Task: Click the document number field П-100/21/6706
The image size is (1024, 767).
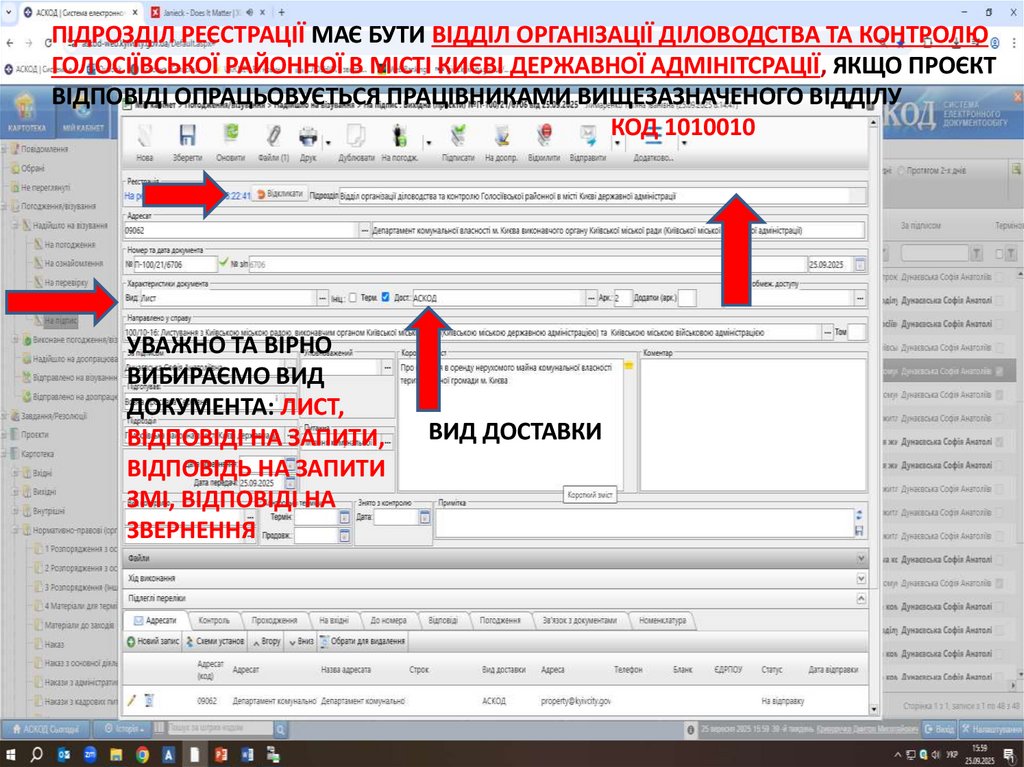Action: pyautogui.click(x=176, y=265)
